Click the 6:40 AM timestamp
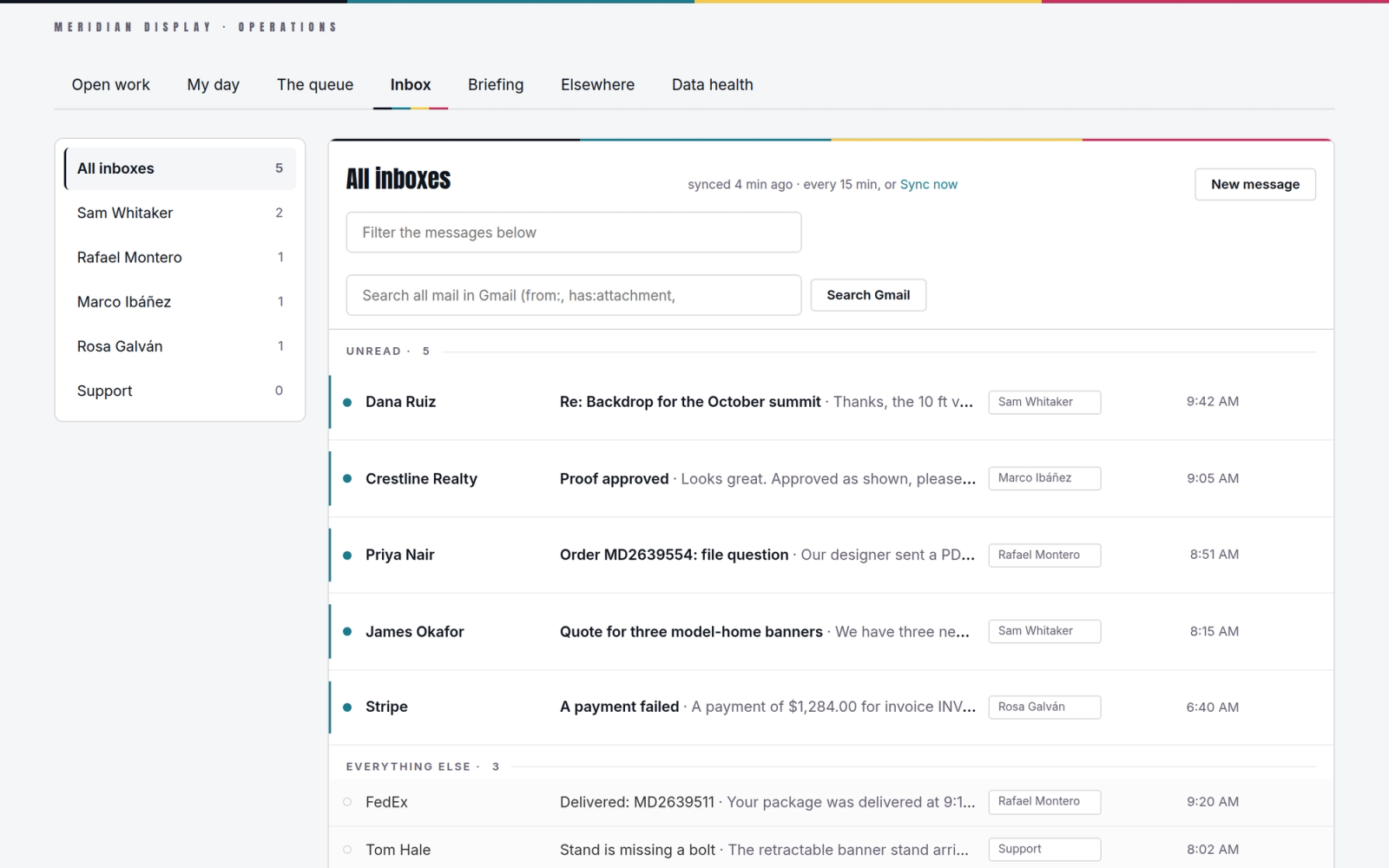The width and height of the screenshot is (1389, 868). [1213, 707]
